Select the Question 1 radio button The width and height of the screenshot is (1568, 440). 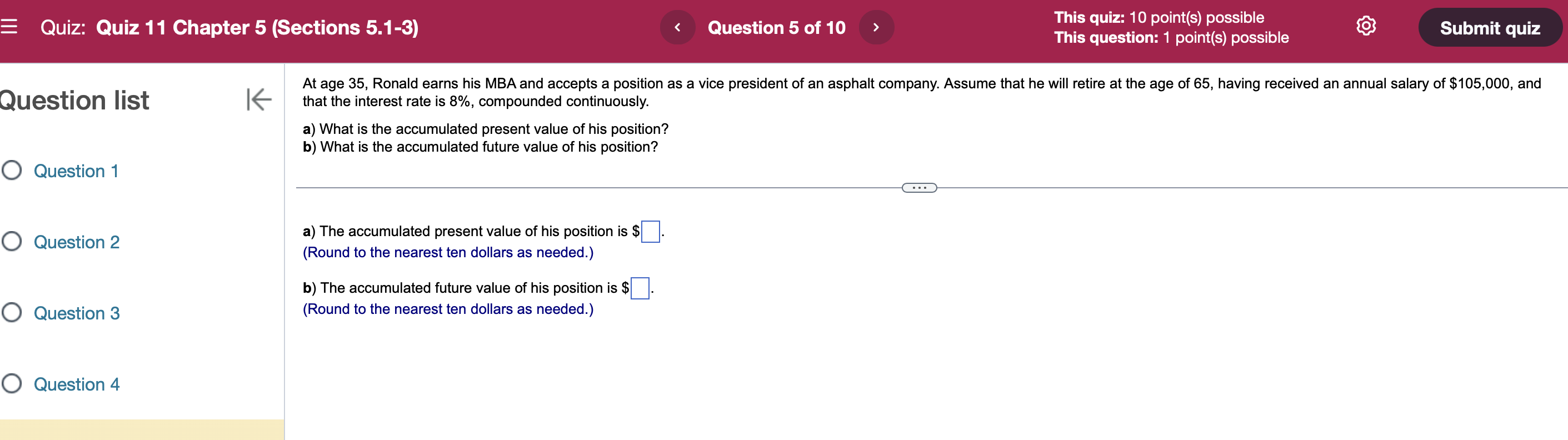point(11,171)
